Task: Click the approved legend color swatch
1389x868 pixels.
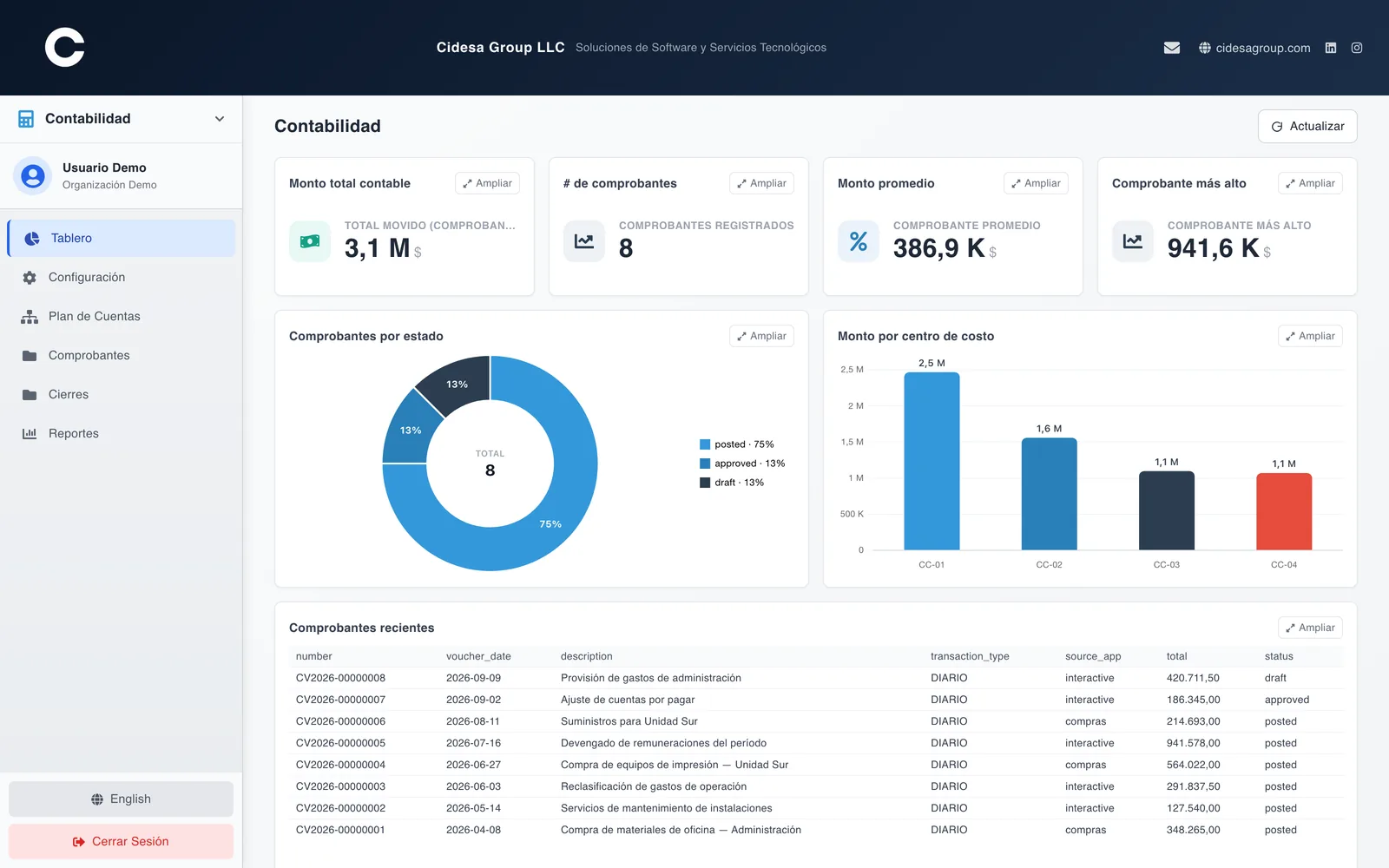Action: [x=705, y=464]
